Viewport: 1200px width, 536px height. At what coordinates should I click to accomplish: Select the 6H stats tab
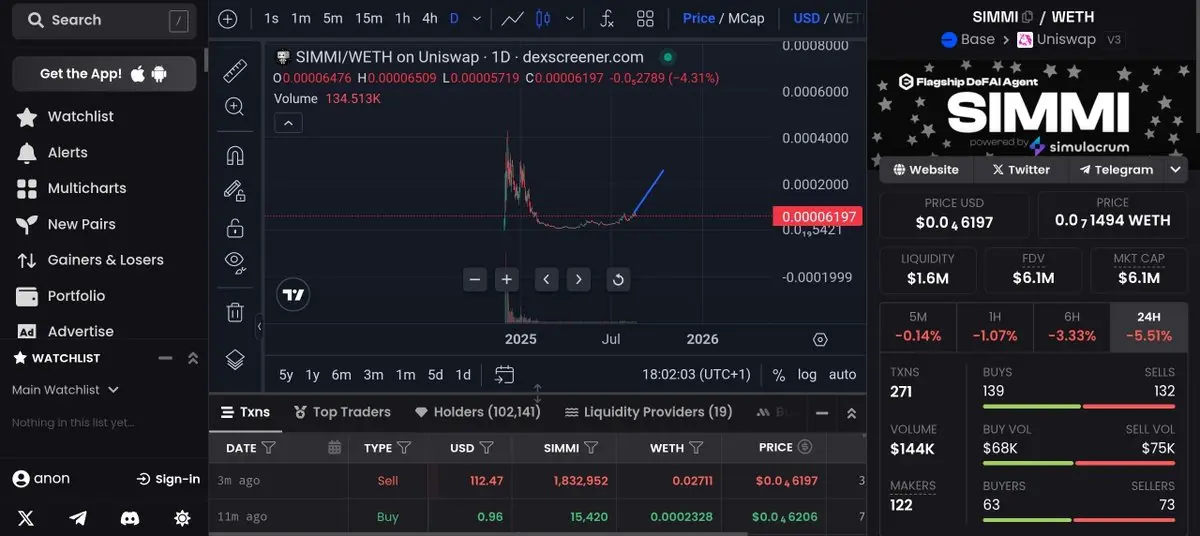click(1072, 327)
